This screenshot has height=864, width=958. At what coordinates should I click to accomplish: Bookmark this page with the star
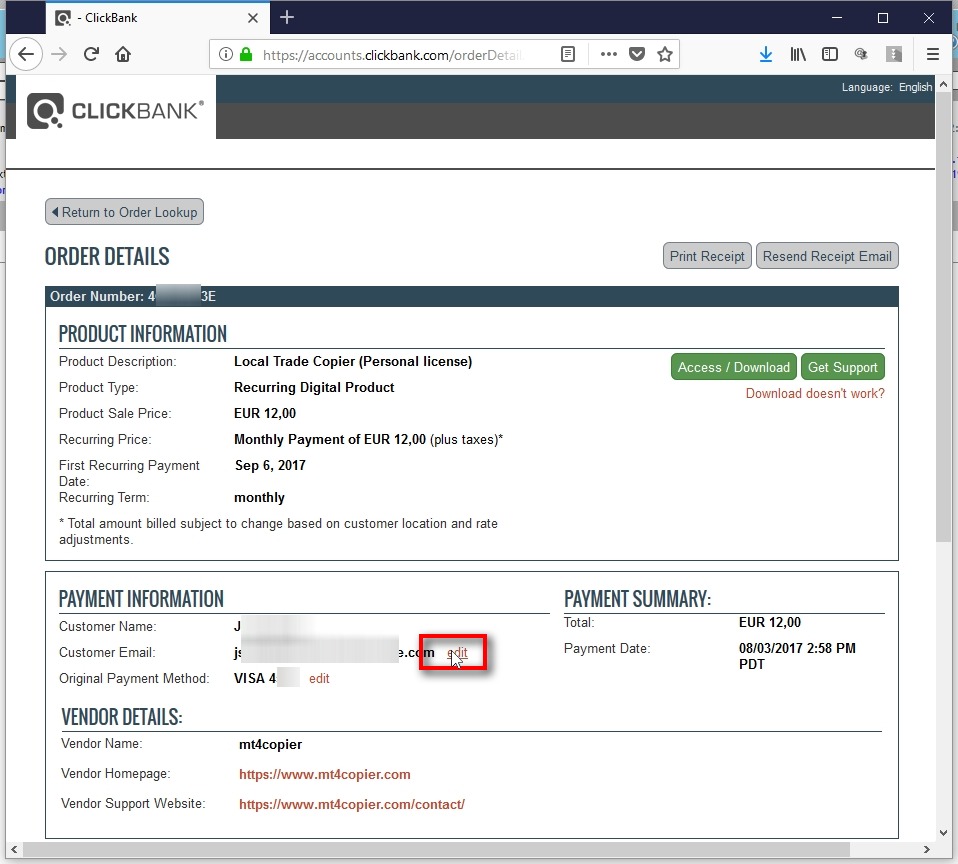pyautogui.click(x=665, y=54)
